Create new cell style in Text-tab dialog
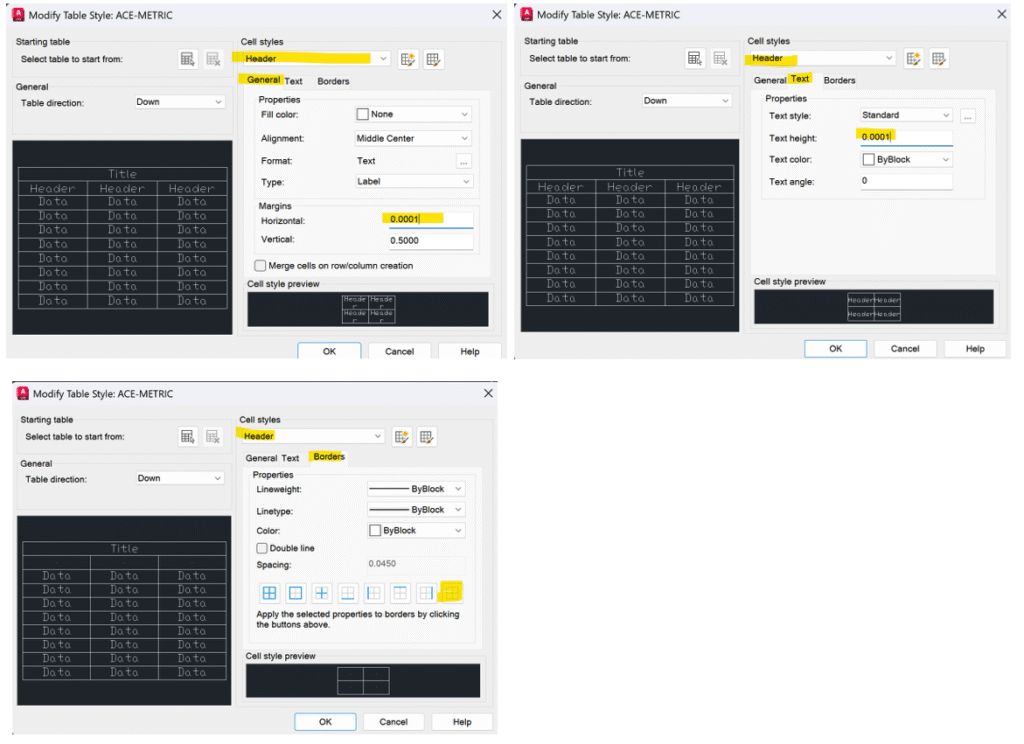Screen dimensions: 1024x744 914,59
